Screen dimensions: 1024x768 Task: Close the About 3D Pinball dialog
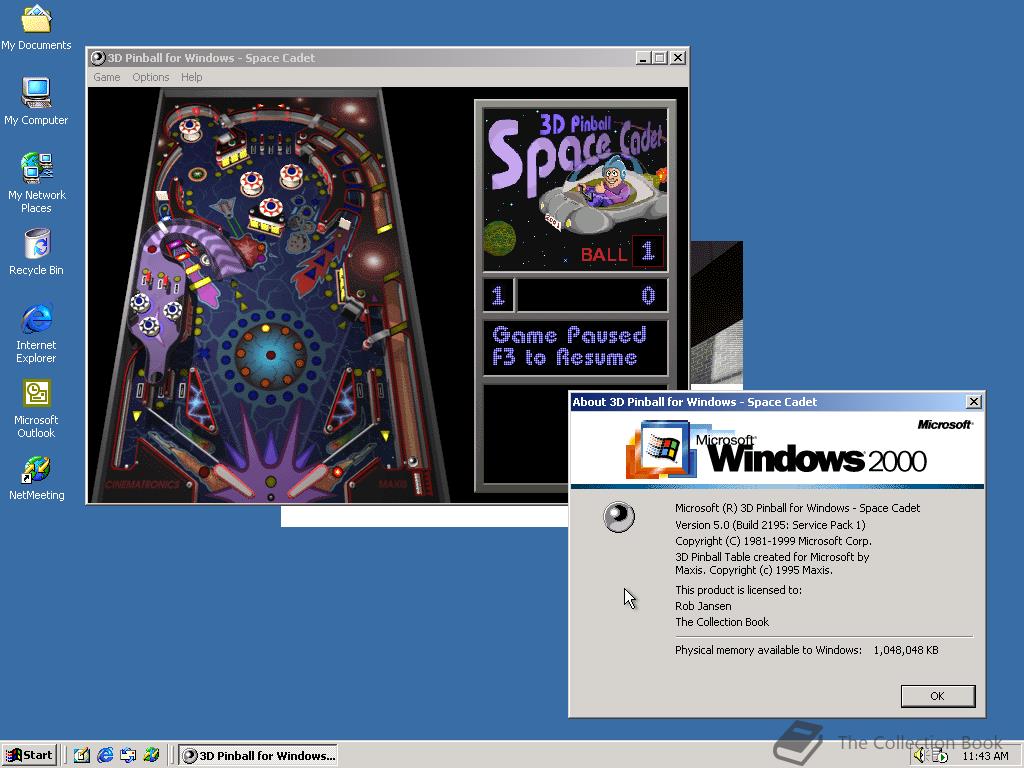[973, 402]
